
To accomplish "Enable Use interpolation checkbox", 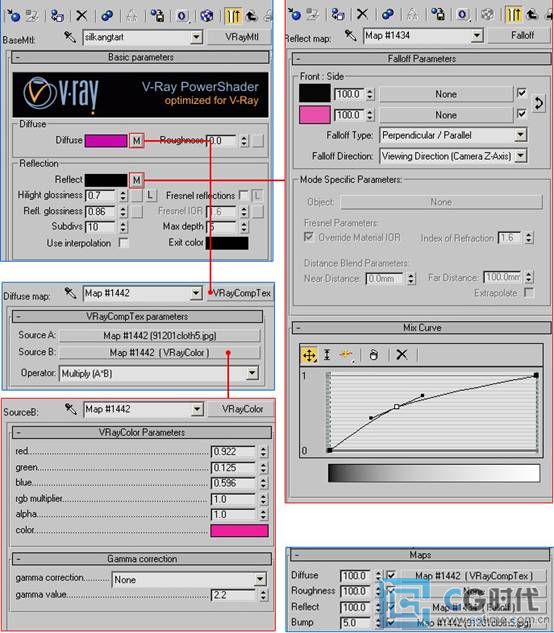I will point(124,243).
